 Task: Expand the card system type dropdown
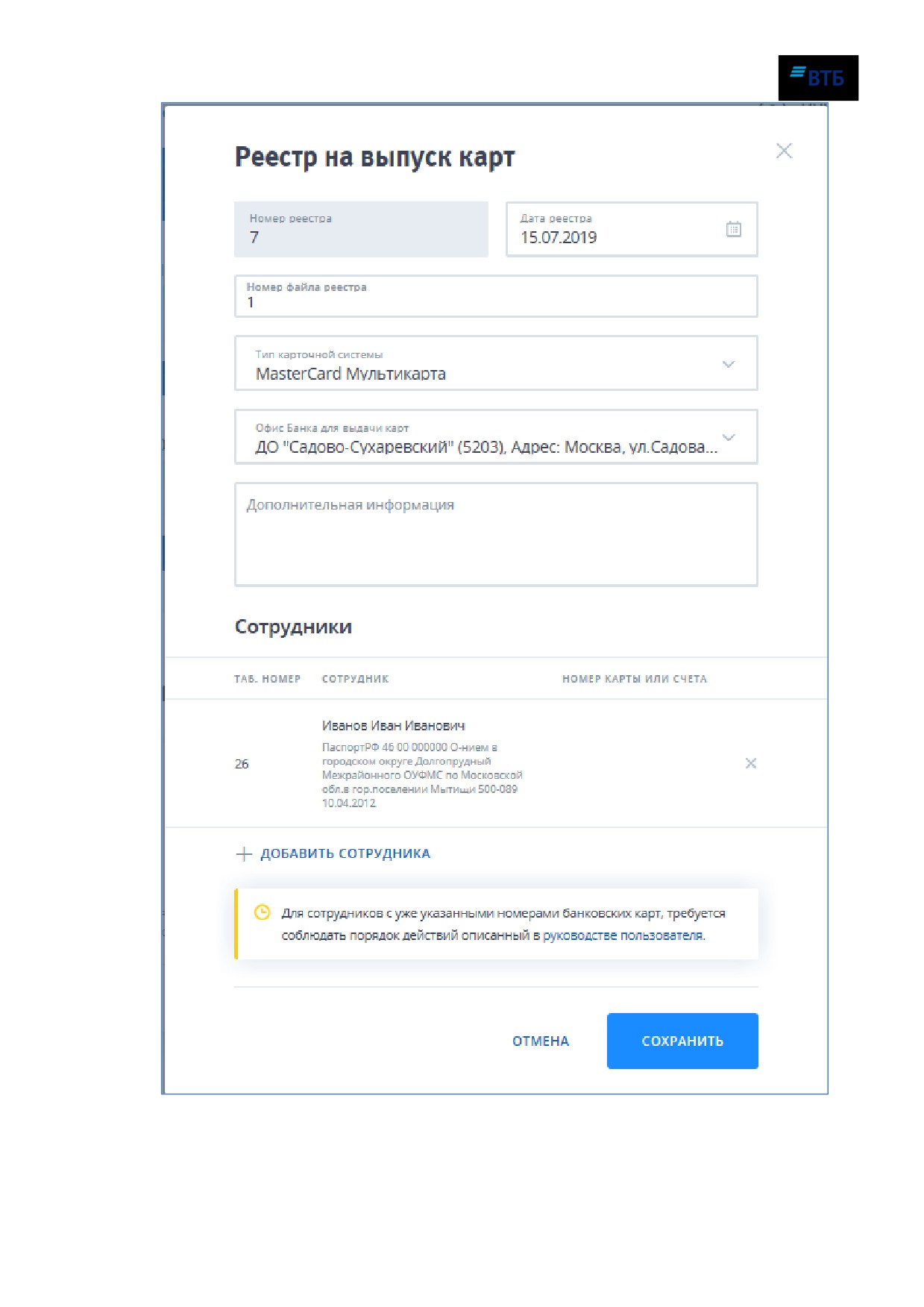coord(729,364)
